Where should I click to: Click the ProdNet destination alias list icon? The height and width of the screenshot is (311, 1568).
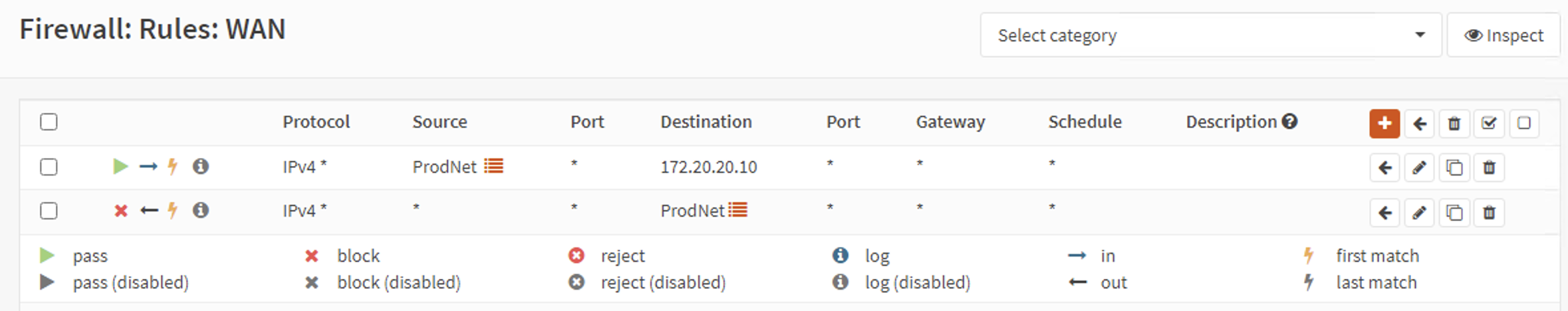[737, 210]
